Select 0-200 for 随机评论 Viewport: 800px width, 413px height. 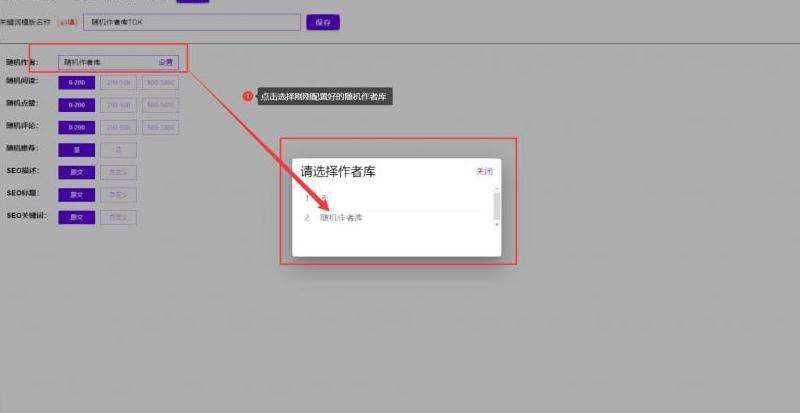77,127
